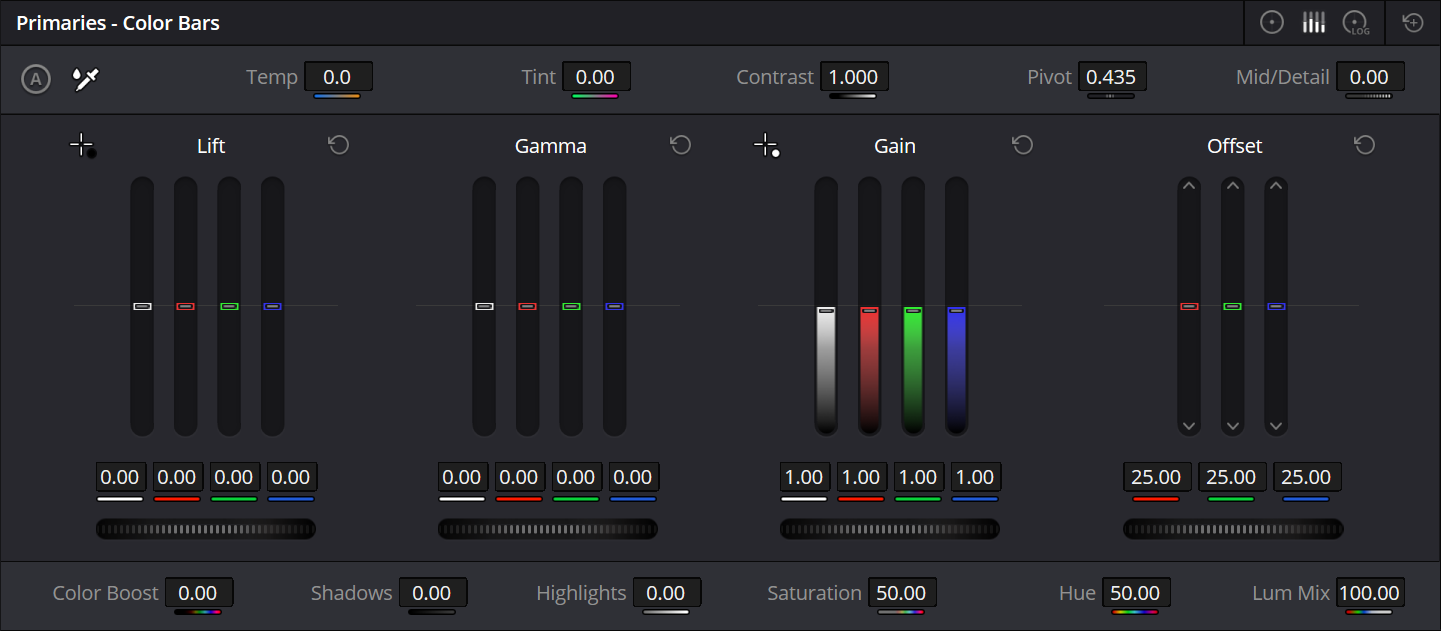Viewport: 1441px width, 631px height.
Task: Toggle the Auto Balance 'A' button
Action: (36, 79)
